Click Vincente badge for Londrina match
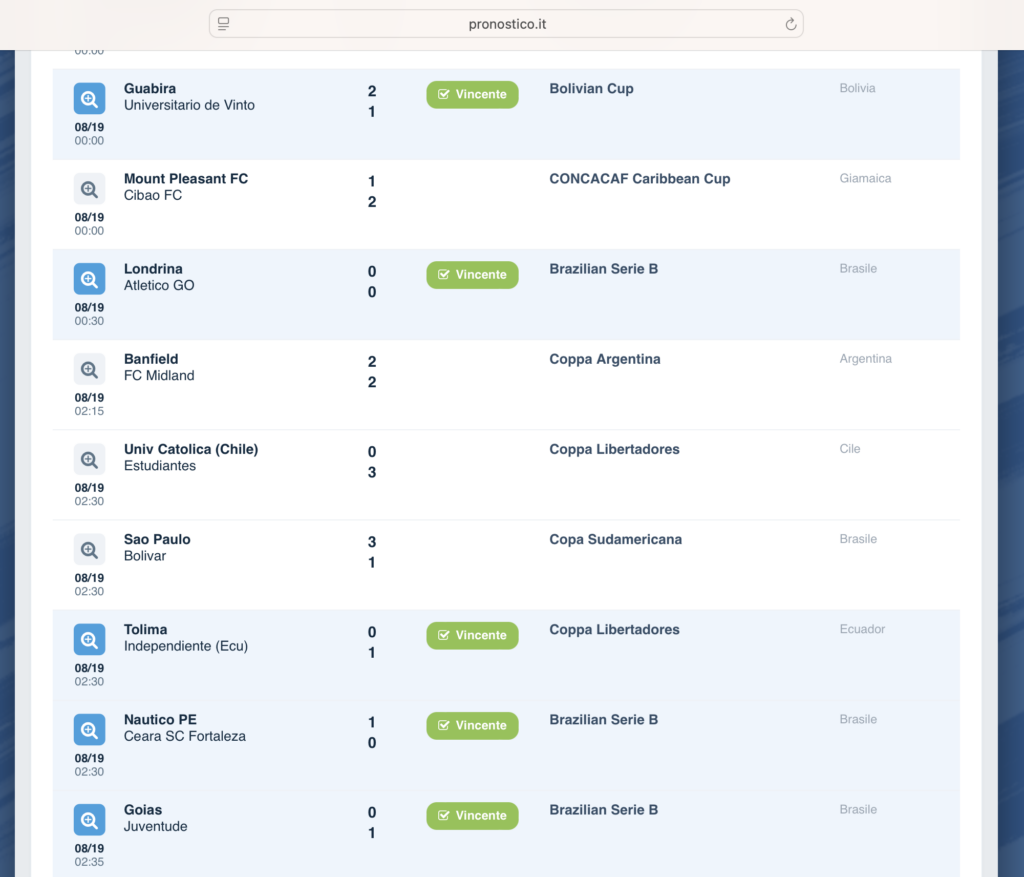The height and width of the screenshot is (877, 1024). point(472,274)
